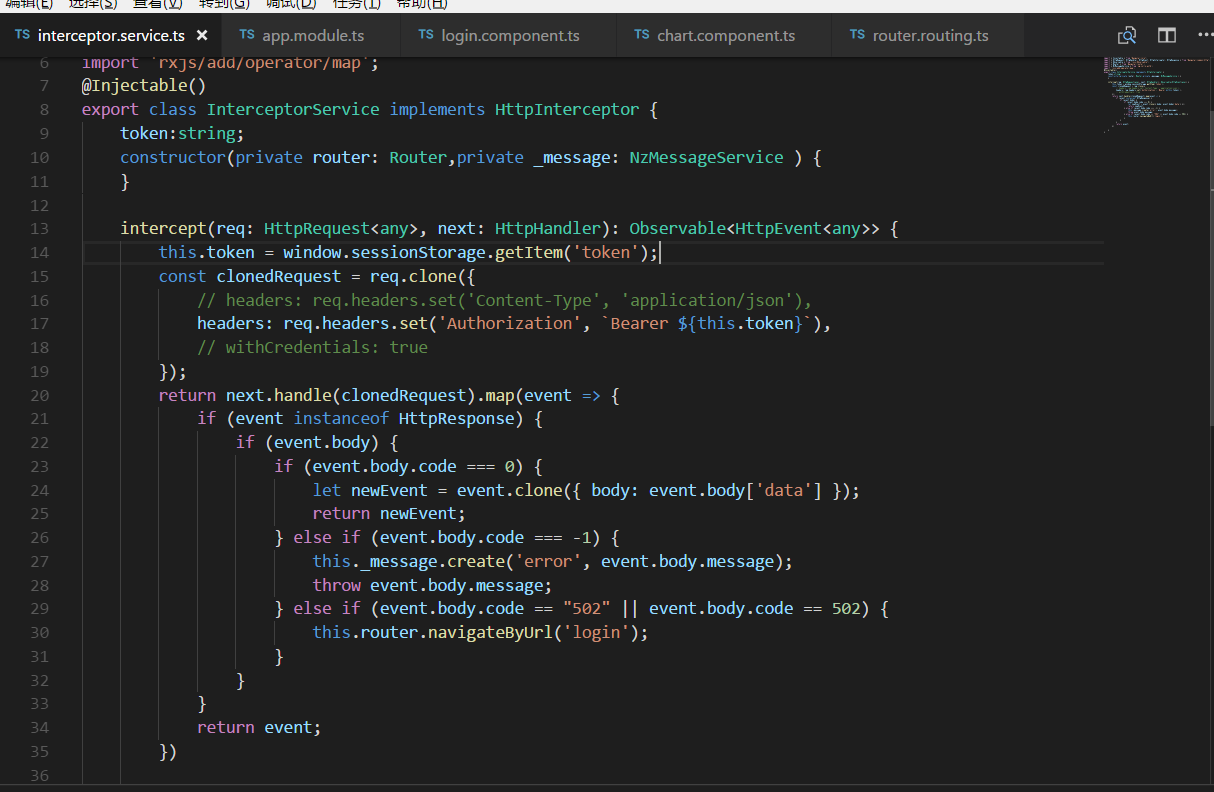Viewport: 1214px width, 792px height.
Task: Close the interceptor.service.ts tab
Action: coord(202,35)
